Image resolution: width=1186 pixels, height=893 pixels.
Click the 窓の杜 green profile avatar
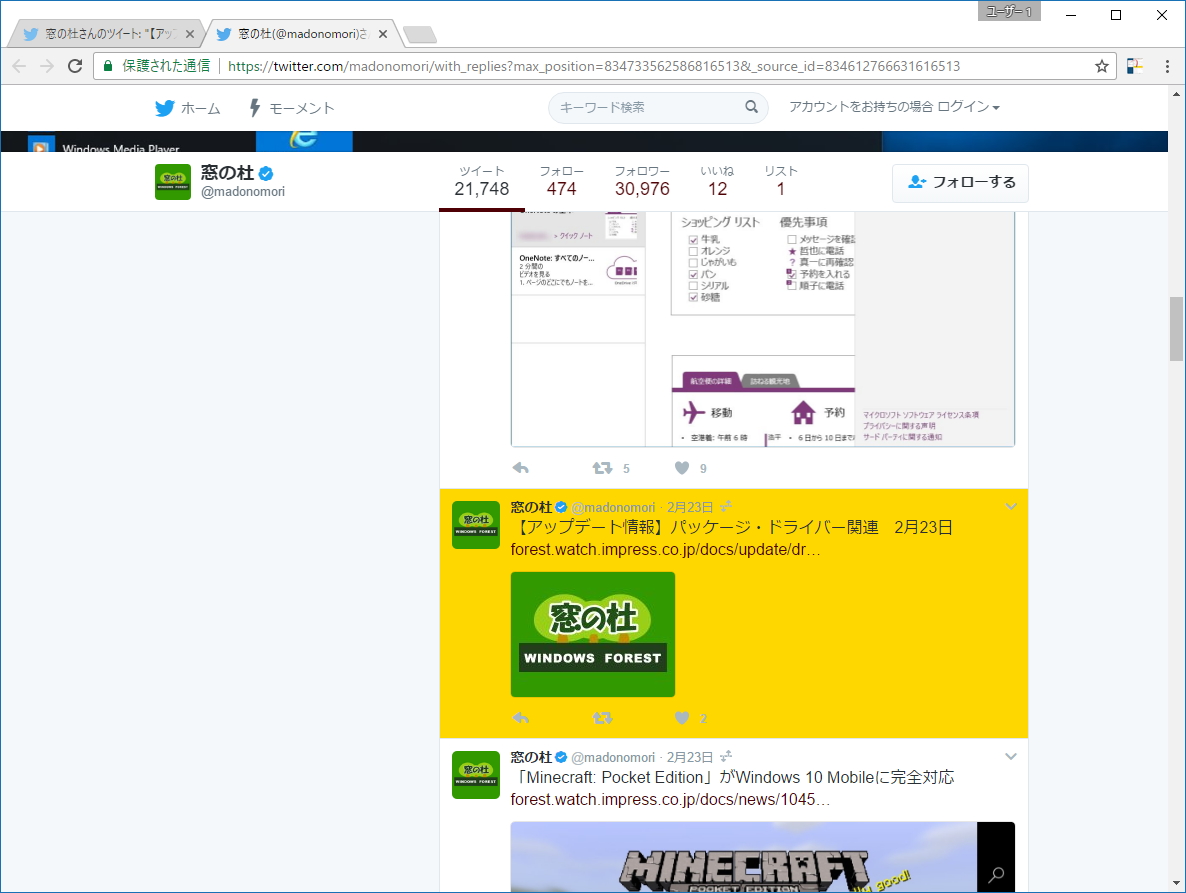pyautogui.click(x=172, y=183)
